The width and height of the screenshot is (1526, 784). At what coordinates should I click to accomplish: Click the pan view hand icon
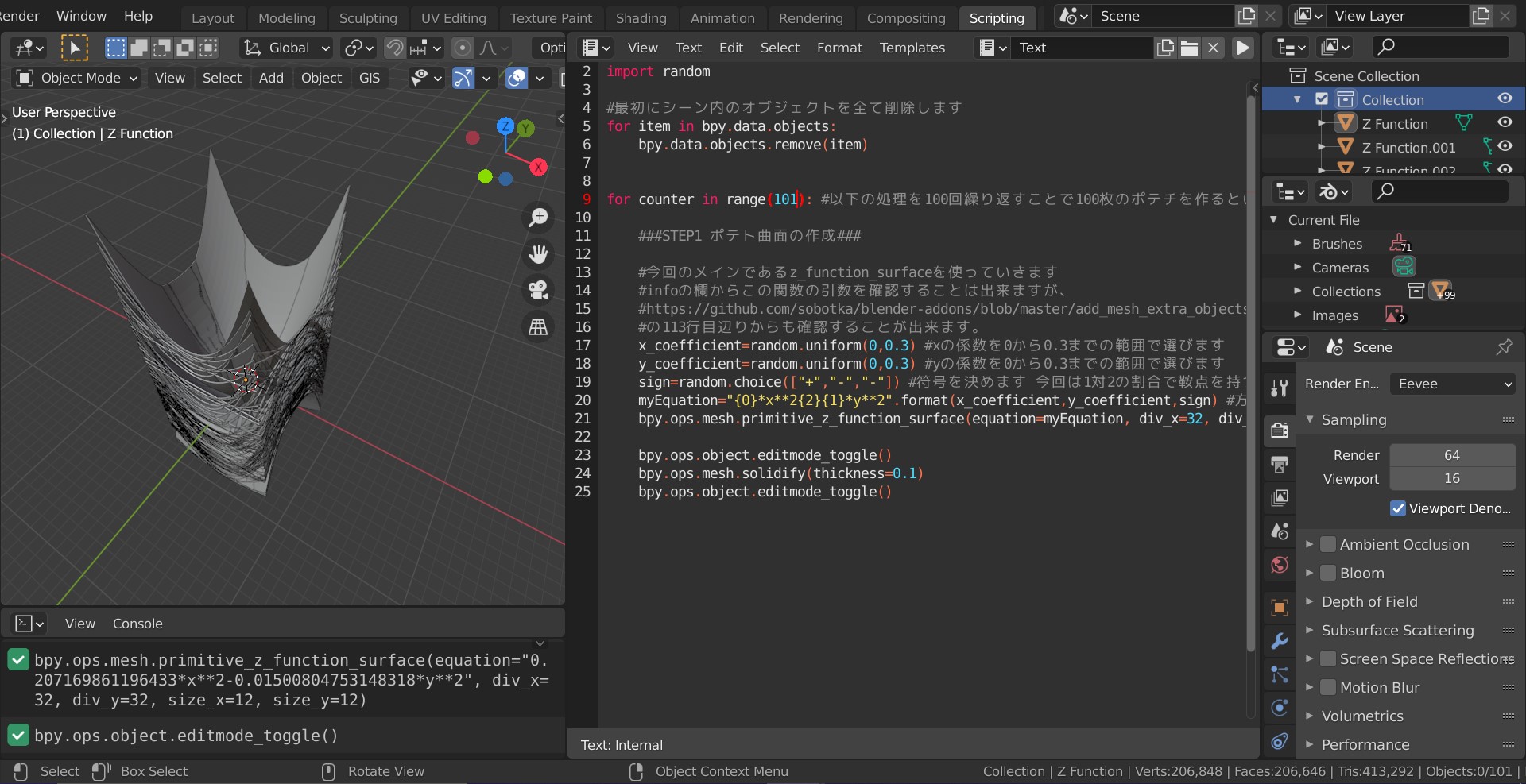pyautogui.click(x=538, y=254)
